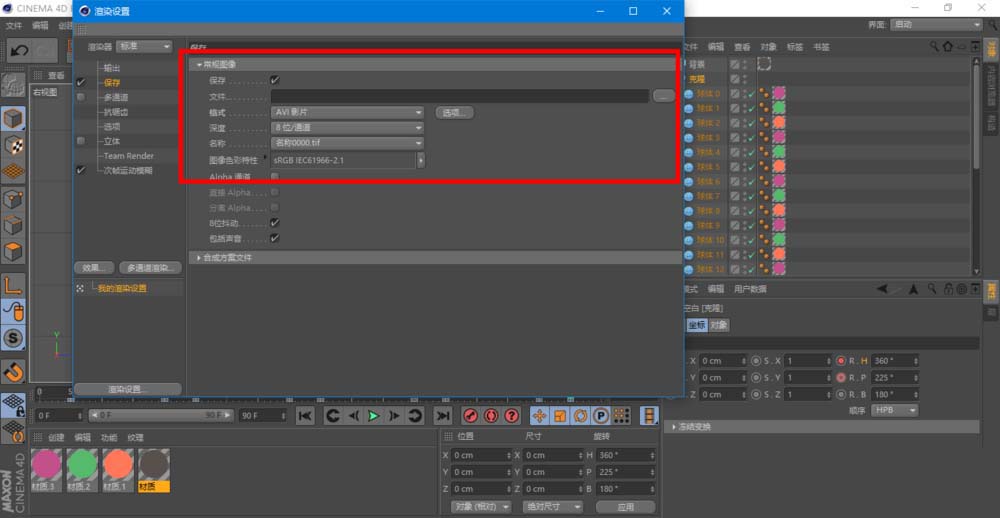
Task: Click the Make Editable terrain icon
Action: (13, 85)
